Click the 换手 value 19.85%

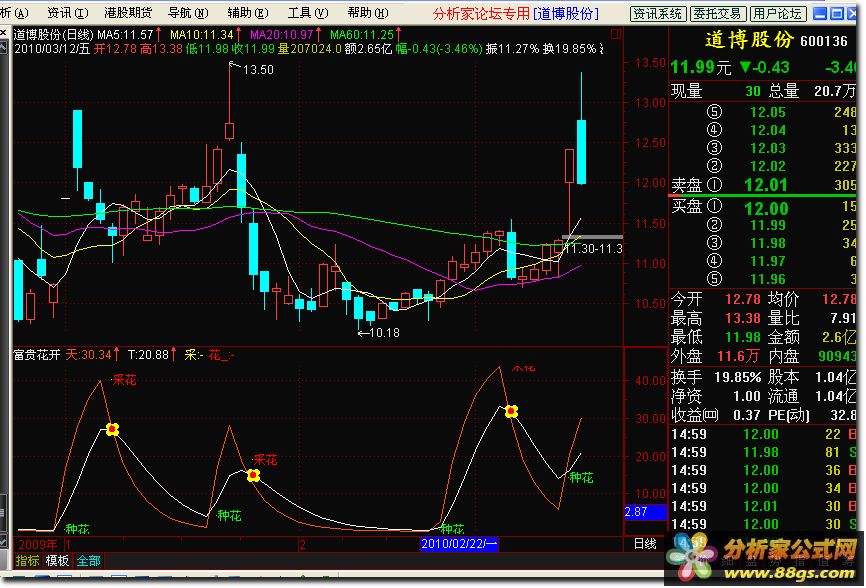tap(738, 378)
